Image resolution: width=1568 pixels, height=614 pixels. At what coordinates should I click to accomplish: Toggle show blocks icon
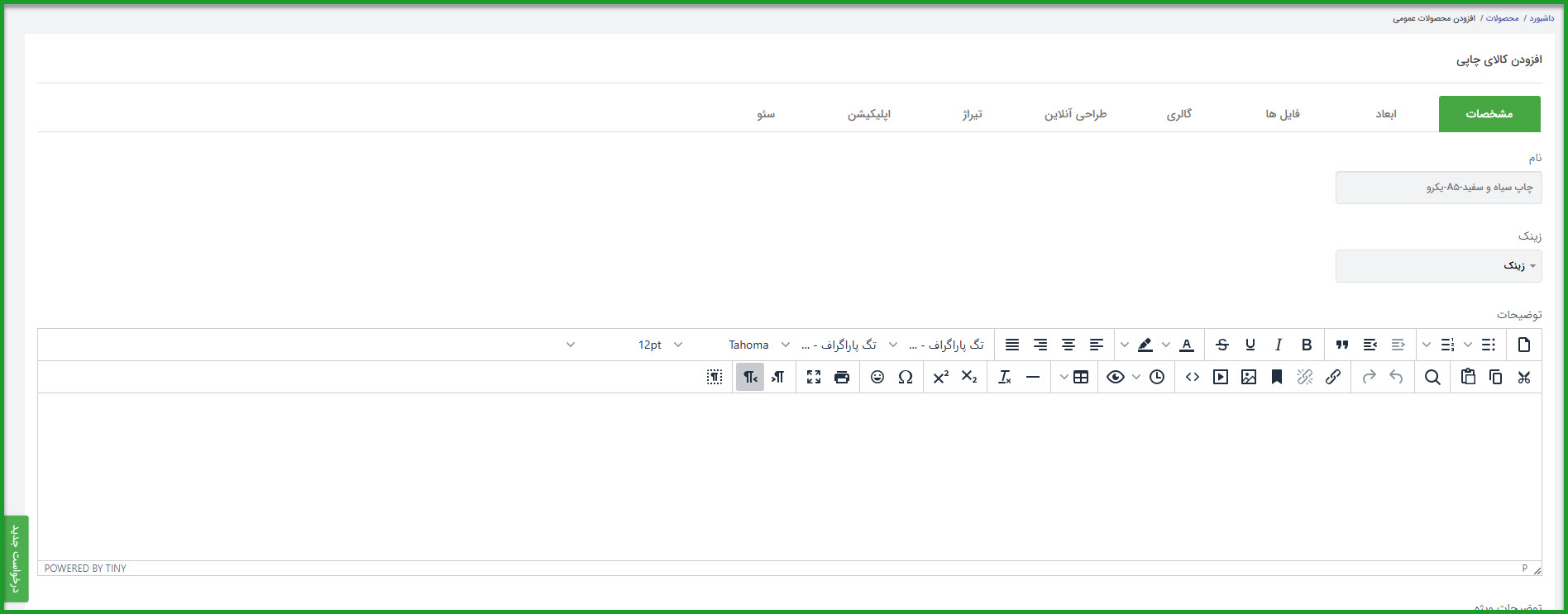[x=715, y=377]
